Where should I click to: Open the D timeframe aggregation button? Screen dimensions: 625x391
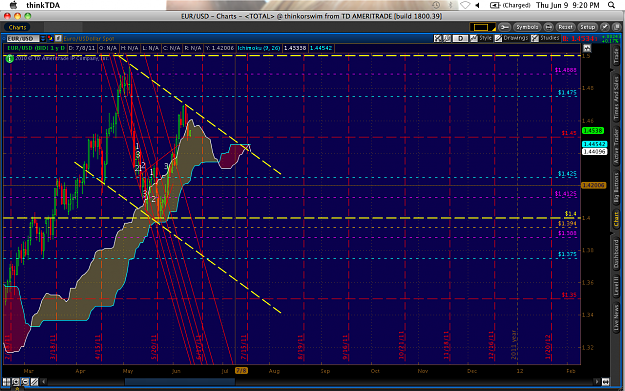coord(460,38)
